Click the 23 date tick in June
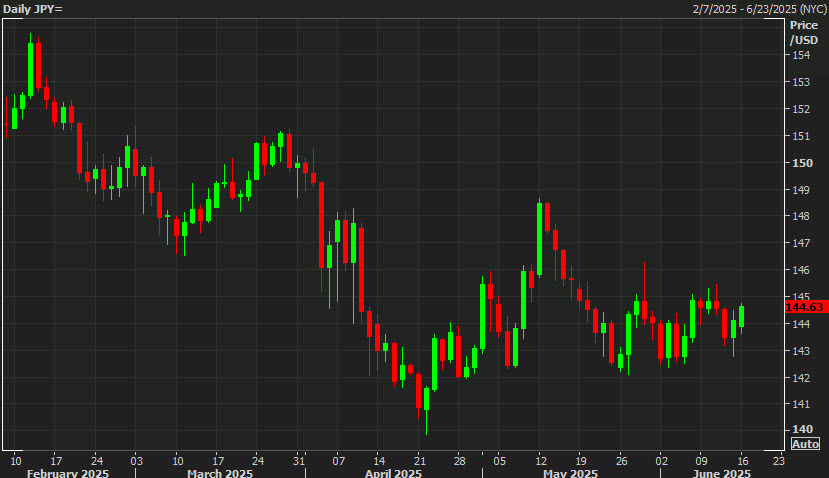 tap(779, 461)
